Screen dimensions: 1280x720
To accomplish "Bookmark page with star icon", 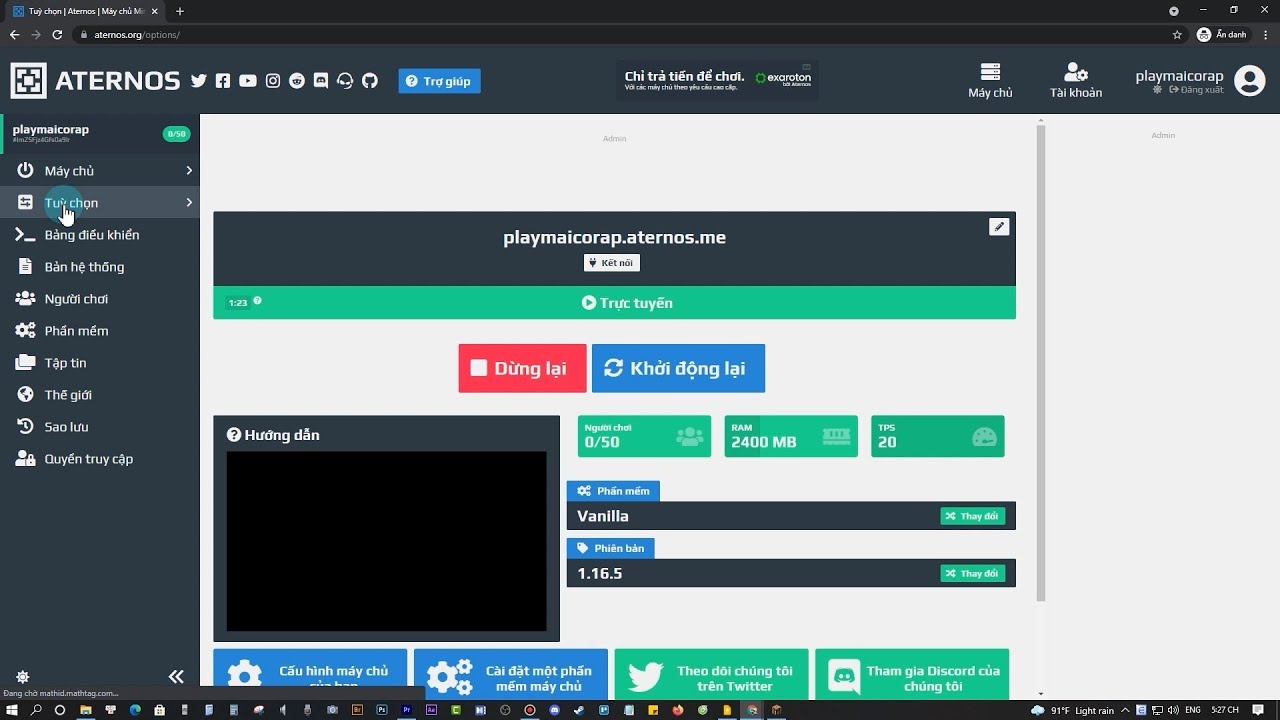I will tap(1177, 34).
